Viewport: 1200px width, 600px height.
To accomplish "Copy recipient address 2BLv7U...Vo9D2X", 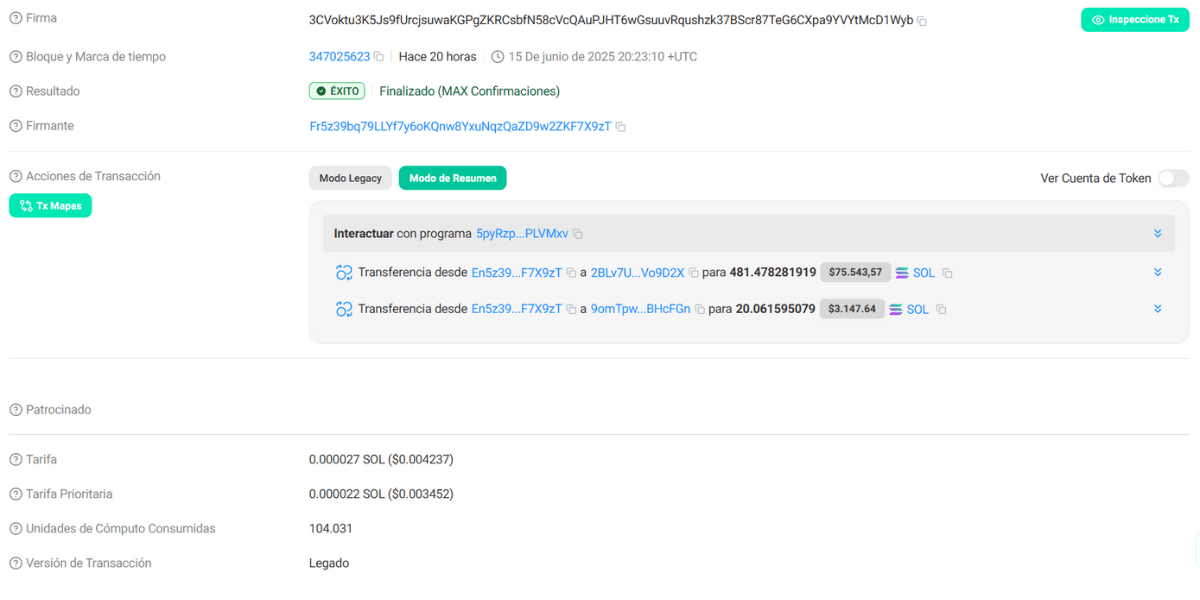I will pyautogui.click(x=694, y=273).
